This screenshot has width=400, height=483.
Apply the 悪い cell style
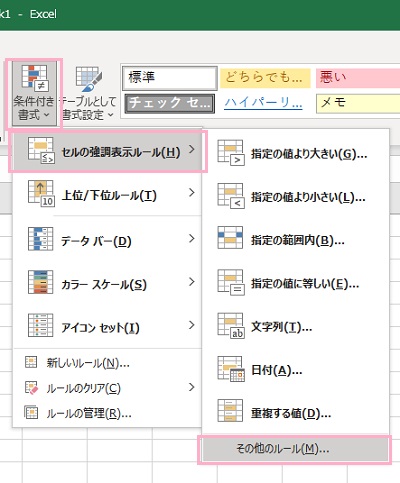[358, 78]
